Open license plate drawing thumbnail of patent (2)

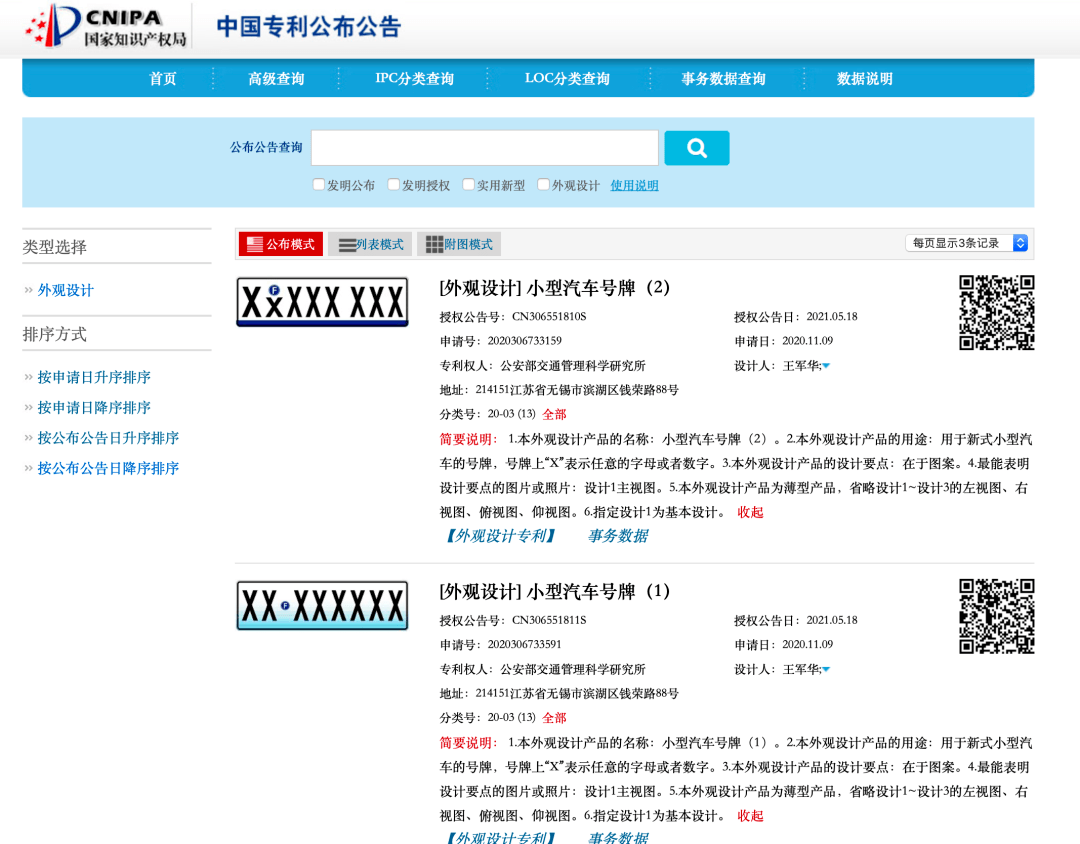coord(322,301)
